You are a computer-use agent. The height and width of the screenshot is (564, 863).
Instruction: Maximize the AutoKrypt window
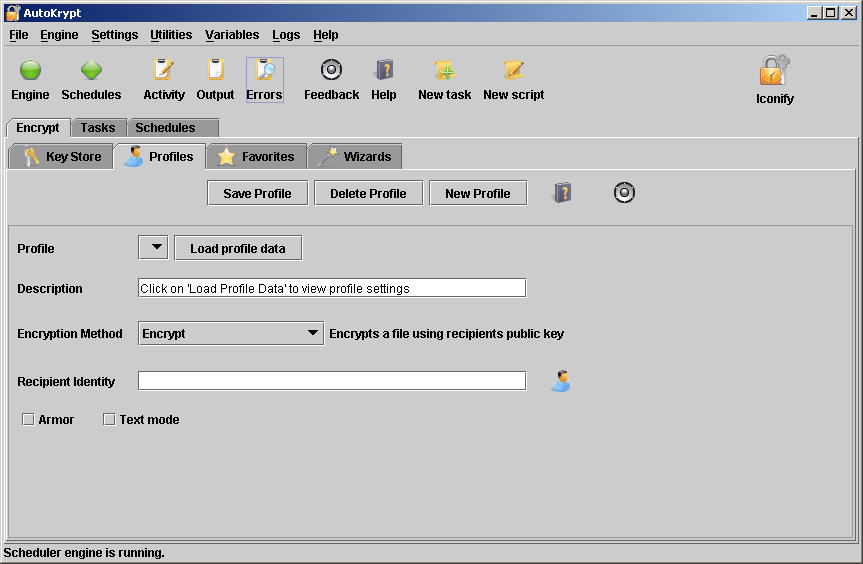[831, 13]
